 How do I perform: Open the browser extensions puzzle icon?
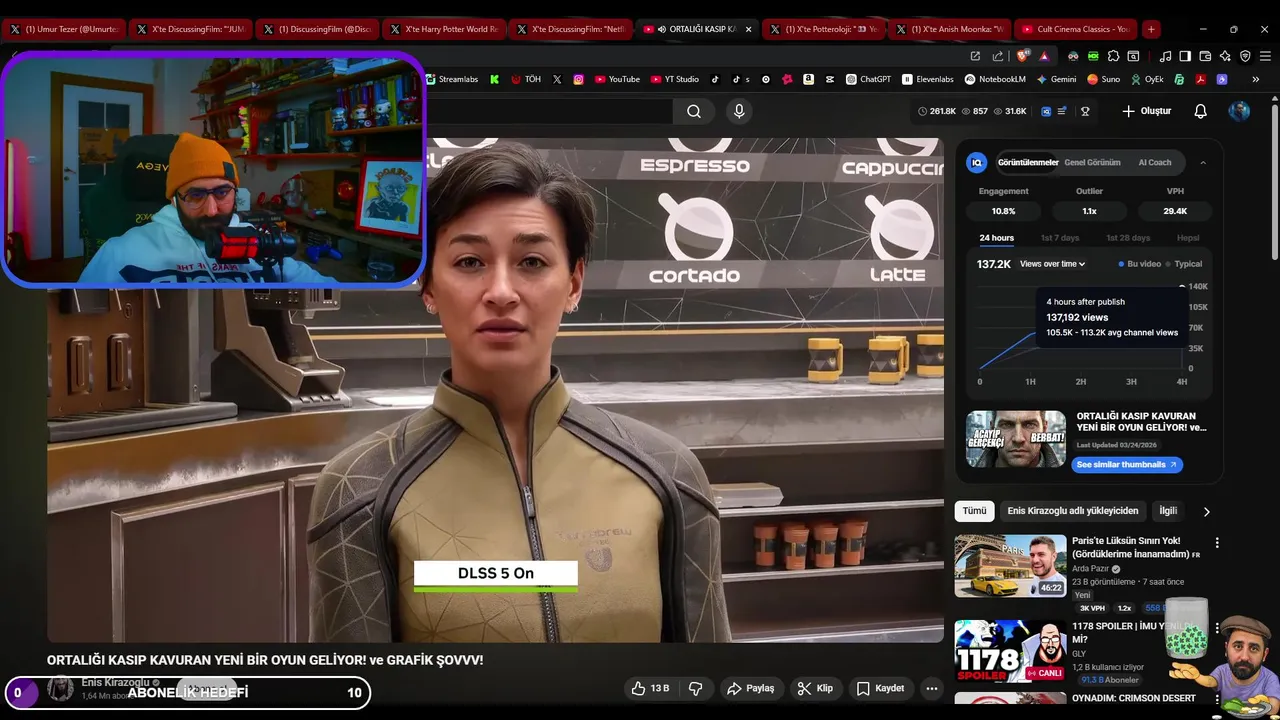coord(1113,56)
